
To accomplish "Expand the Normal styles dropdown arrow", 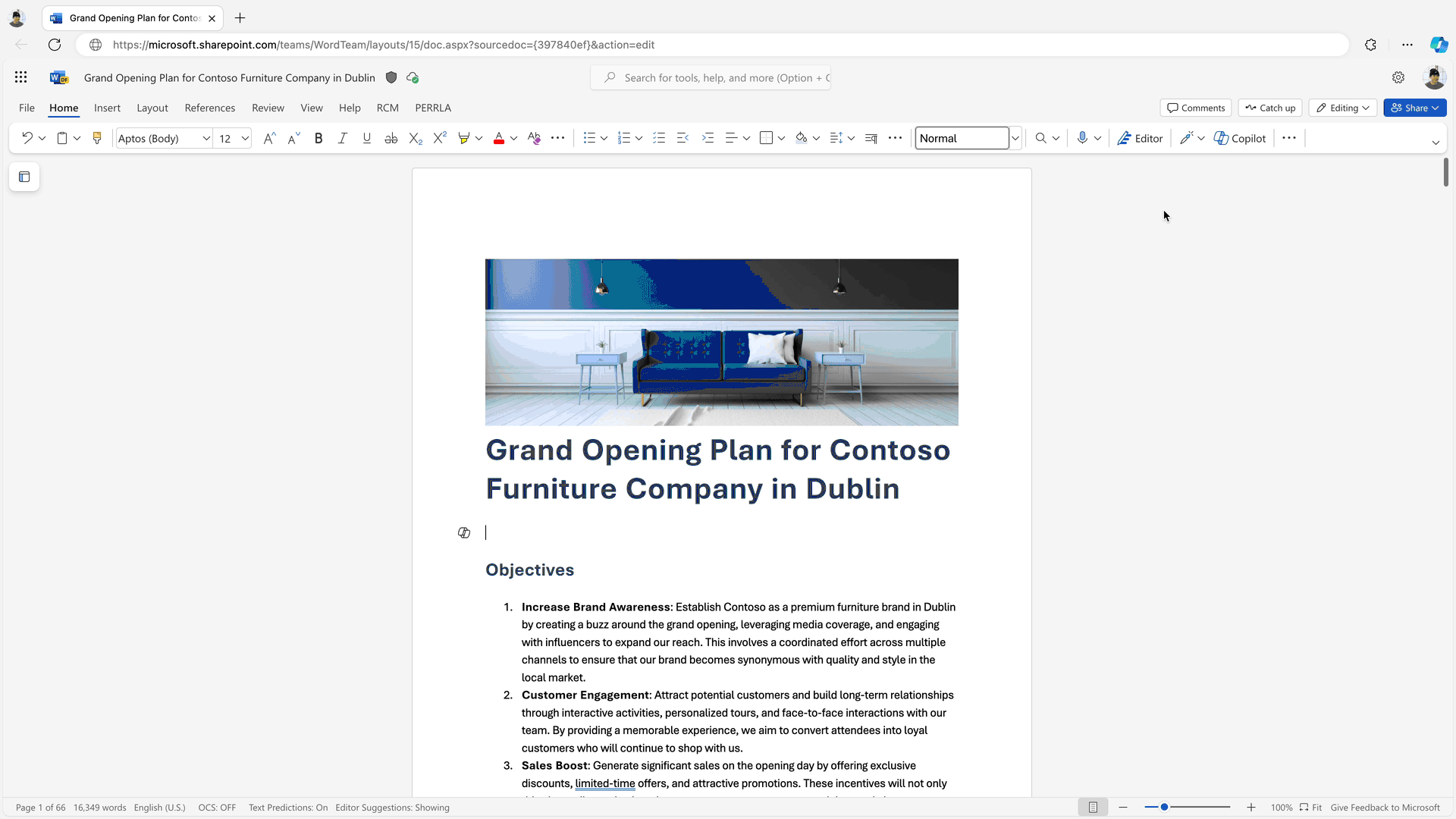I will [1015, 138].
